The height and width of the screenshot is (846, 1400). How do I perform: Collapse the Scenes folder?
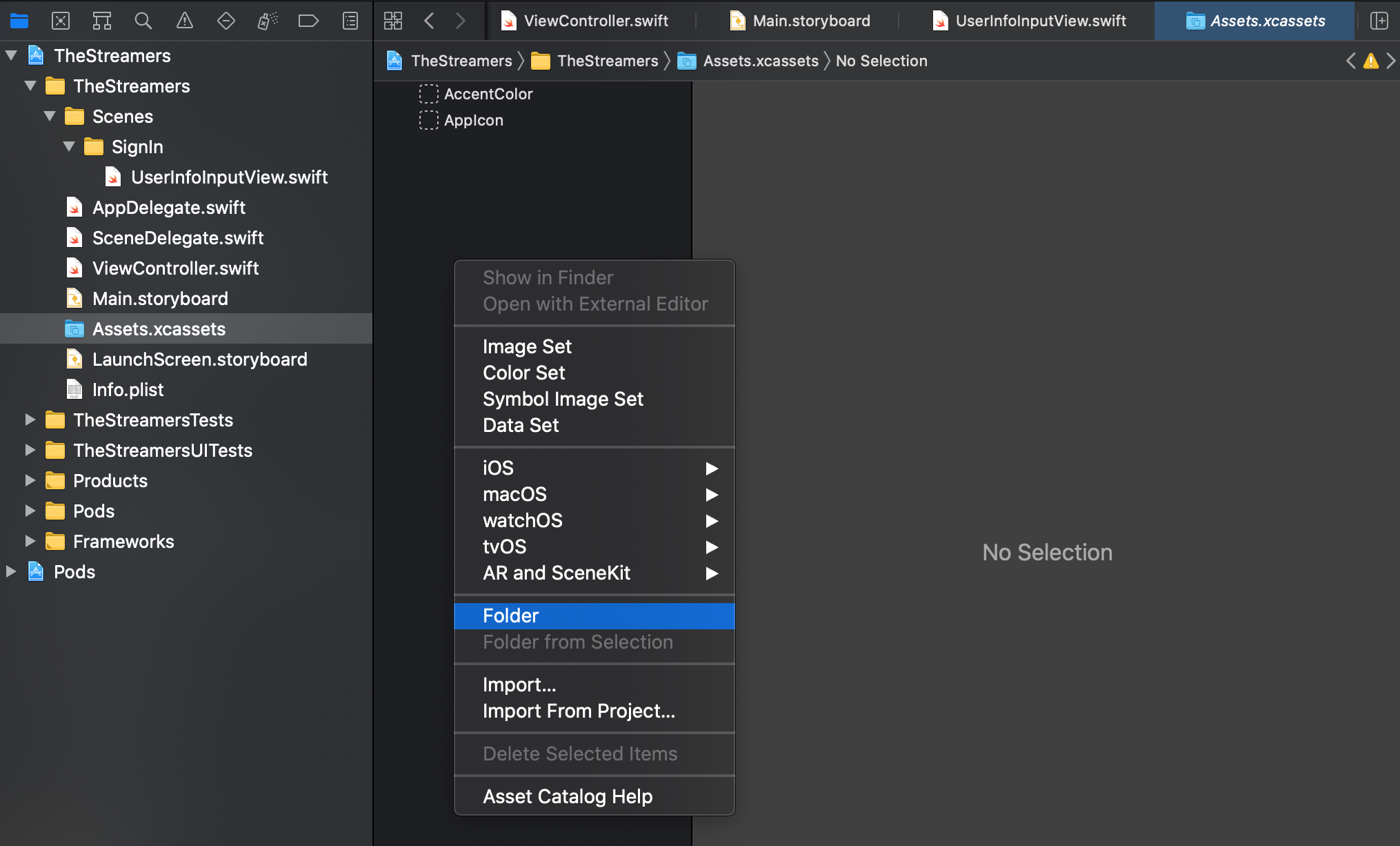point(50,117)
